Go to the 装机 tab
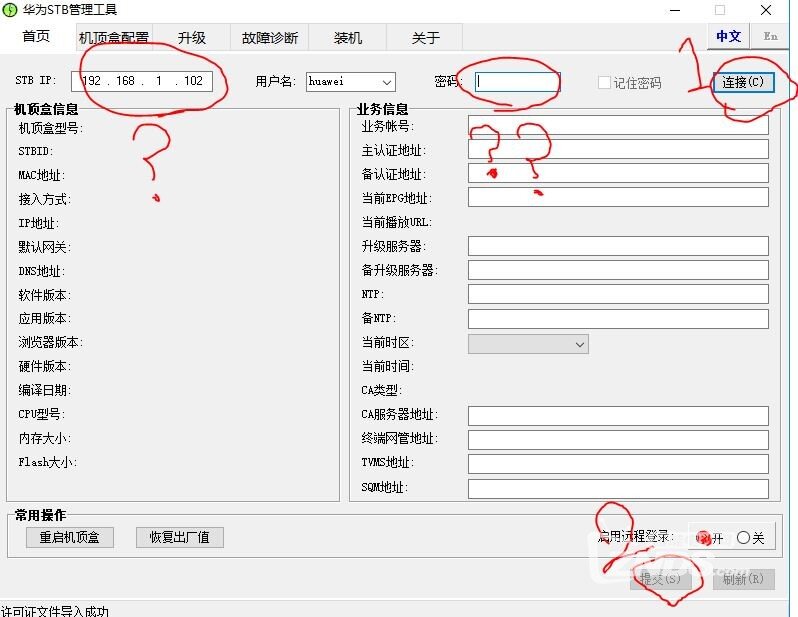 click(348, 38)
